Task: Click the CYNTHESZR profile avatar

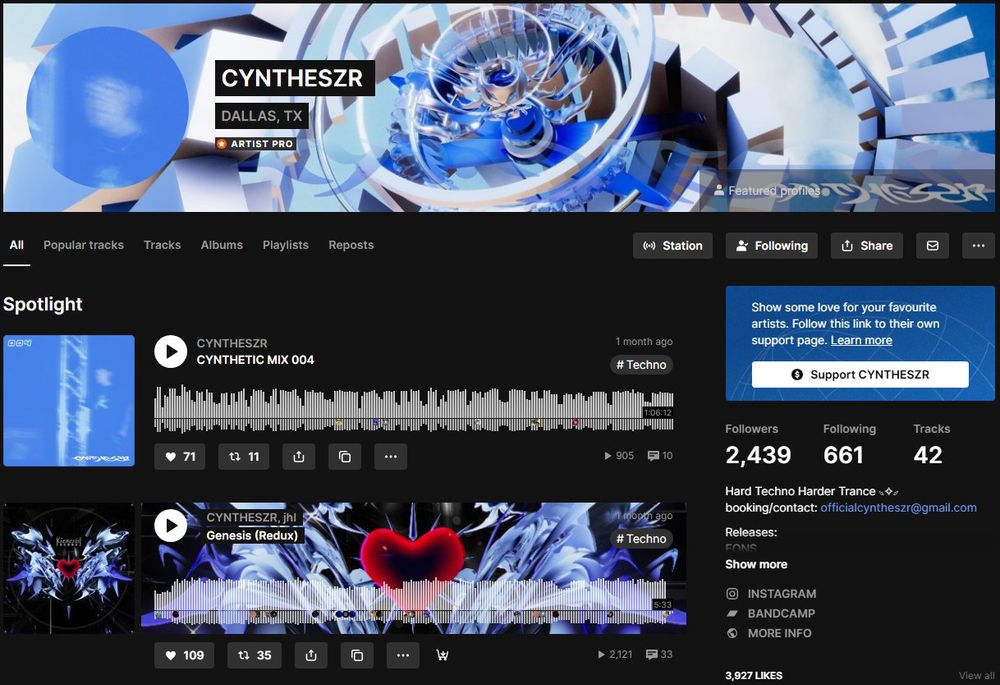Action: tap(108, 107)
